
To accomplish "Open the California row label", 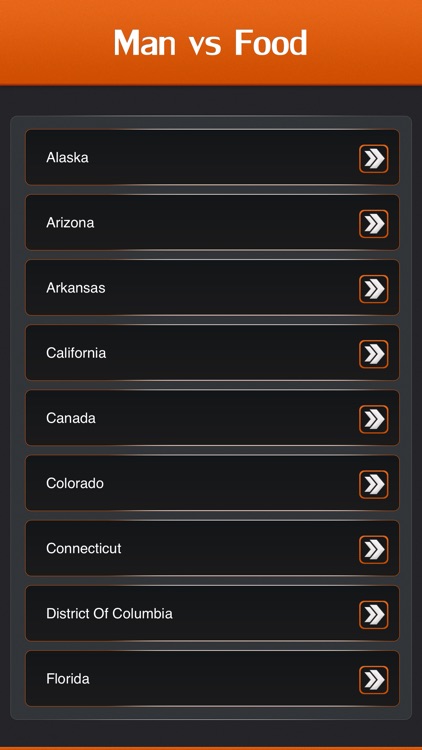I will click(76, 353).
